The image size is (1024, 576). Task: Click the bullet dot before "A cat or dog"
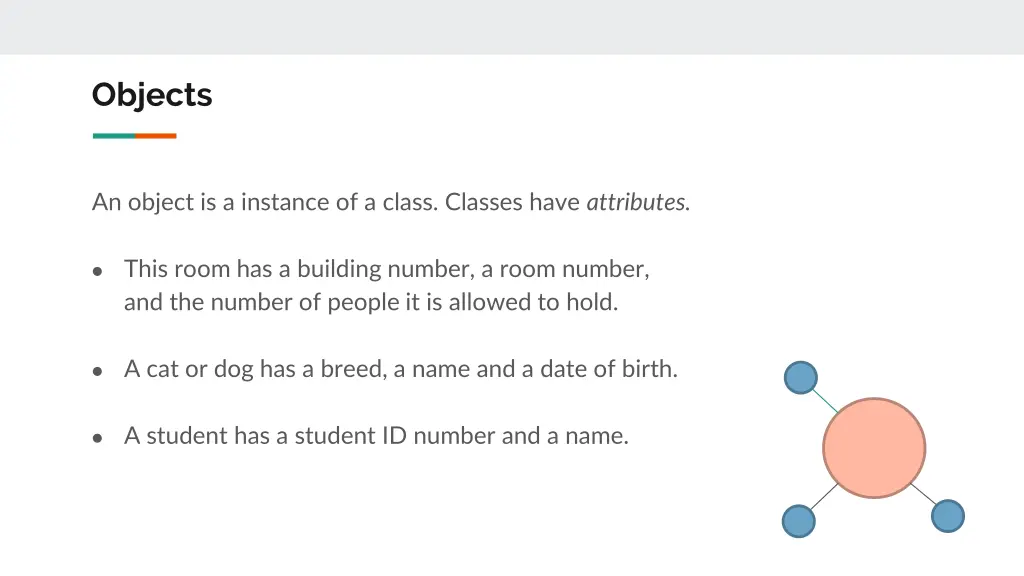pyautogui.click(x=97, y=371)
